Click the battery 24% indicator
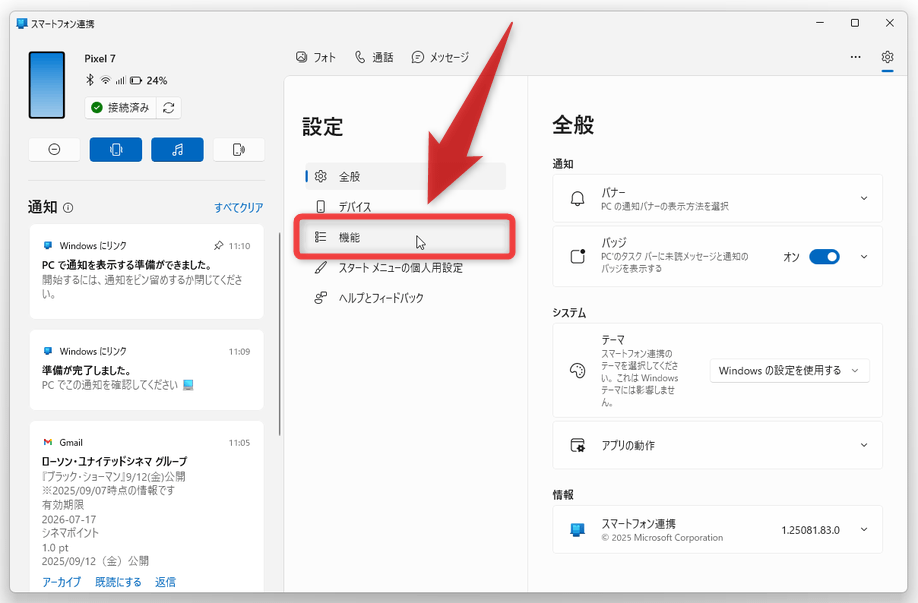The image size is (918, 603). click(149, 80)
